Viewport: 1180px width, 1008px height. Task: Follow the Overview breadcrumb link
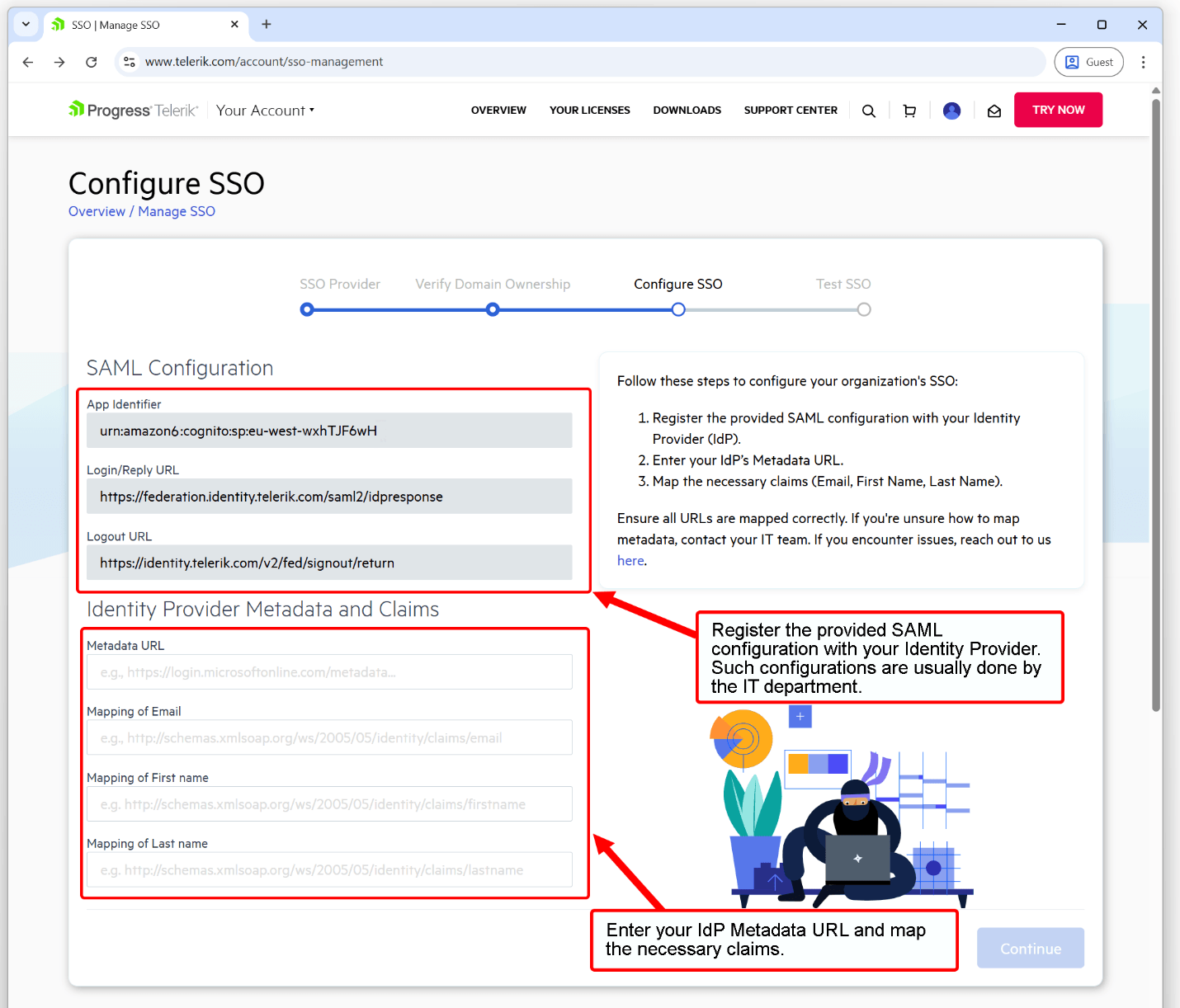pos(97,211)
